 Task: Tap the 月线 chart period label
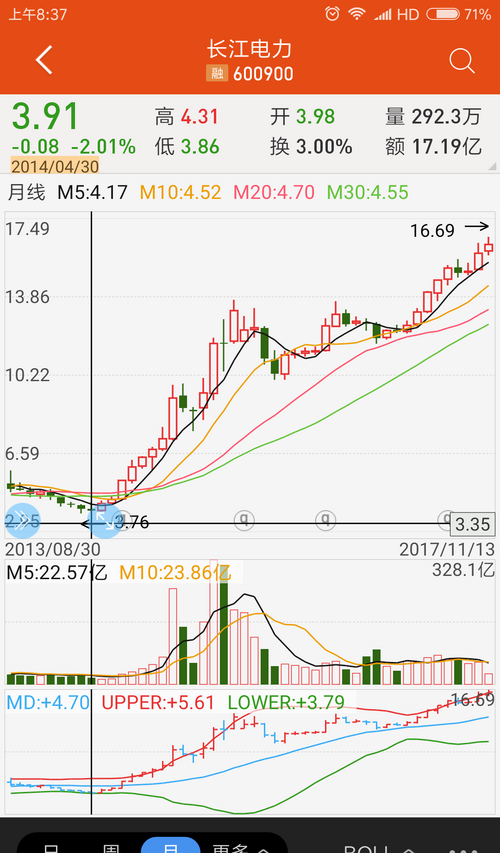[26, 192]
